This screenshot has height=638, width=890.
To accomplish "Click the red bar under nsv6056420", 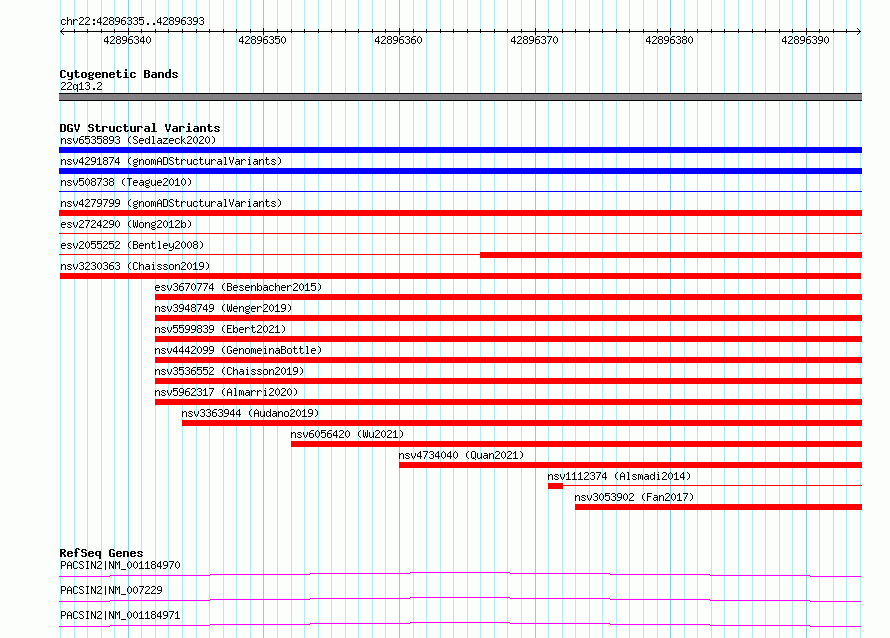I will (577, 444).
